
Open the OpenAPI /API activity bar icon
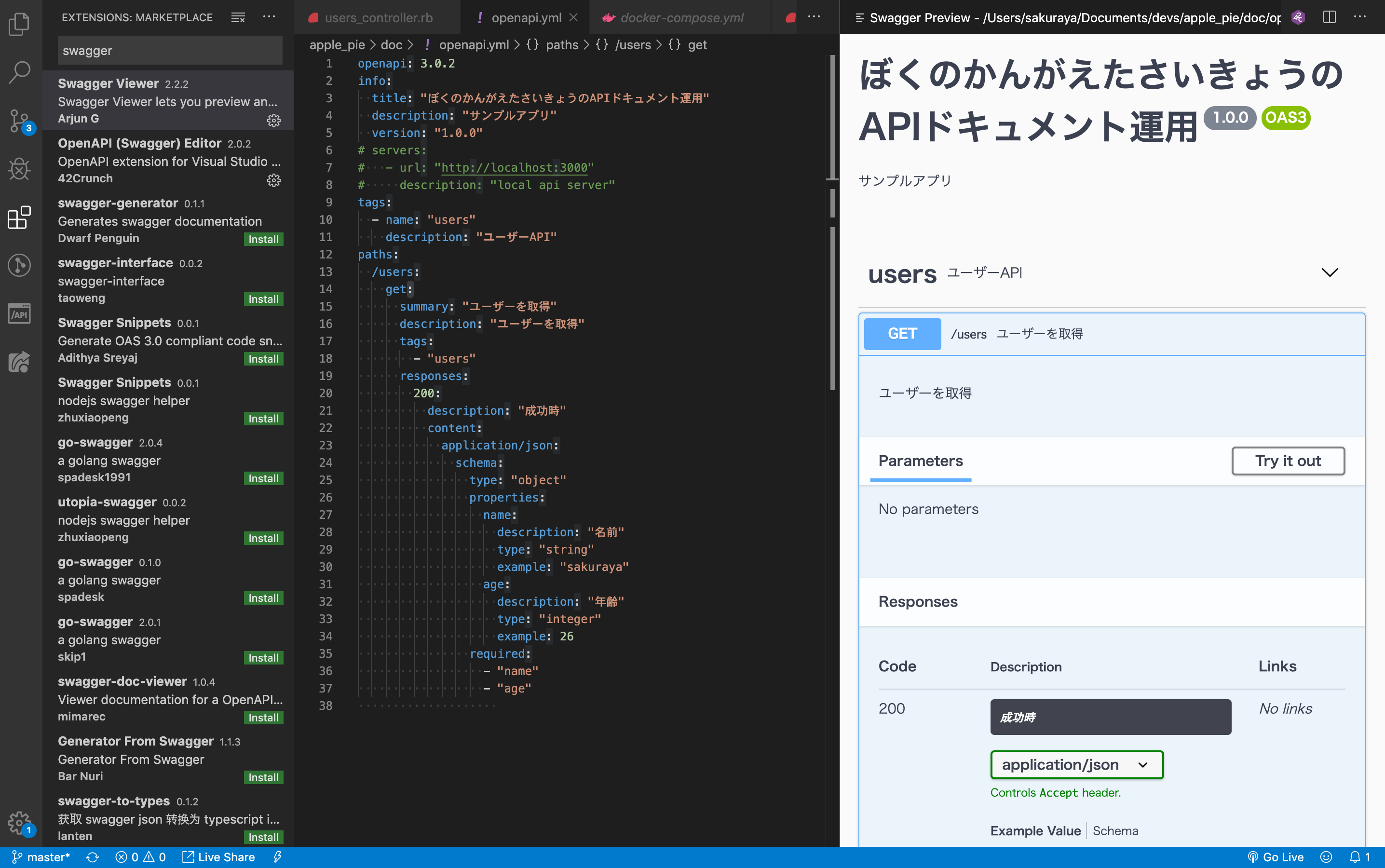[x=19, y=313]
